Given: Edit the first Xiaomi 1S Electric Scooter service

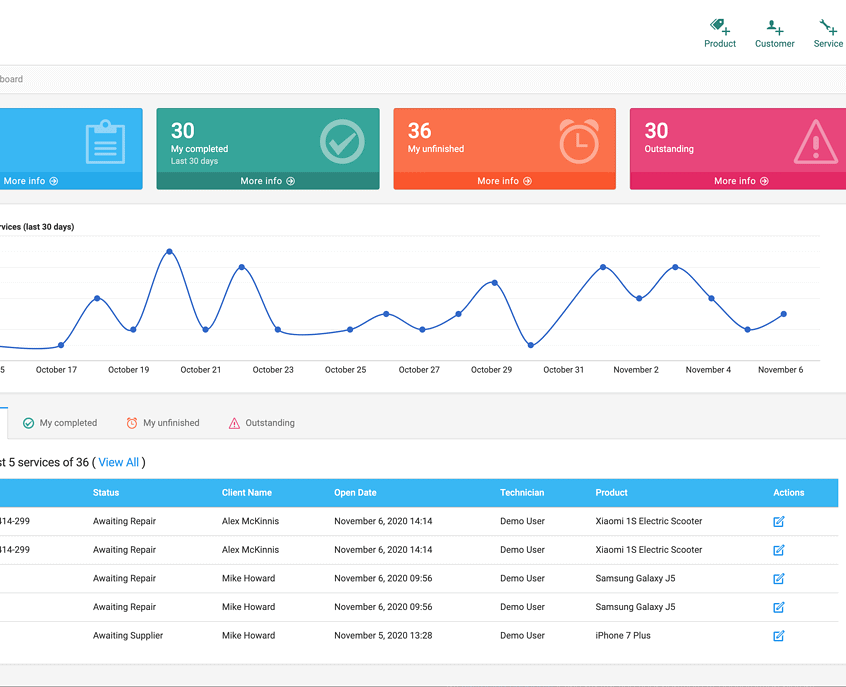Looking at the screenshot, I should [779, 521].
